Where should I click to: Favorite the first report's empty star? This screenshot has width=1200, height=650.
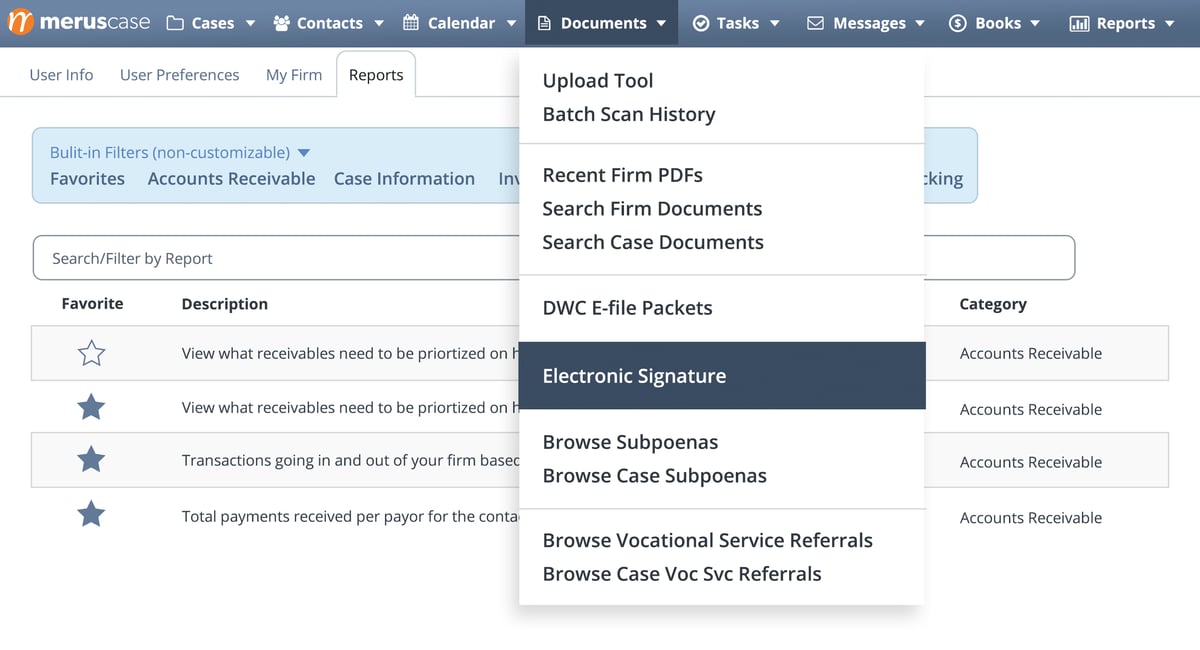tap(91, 353)
